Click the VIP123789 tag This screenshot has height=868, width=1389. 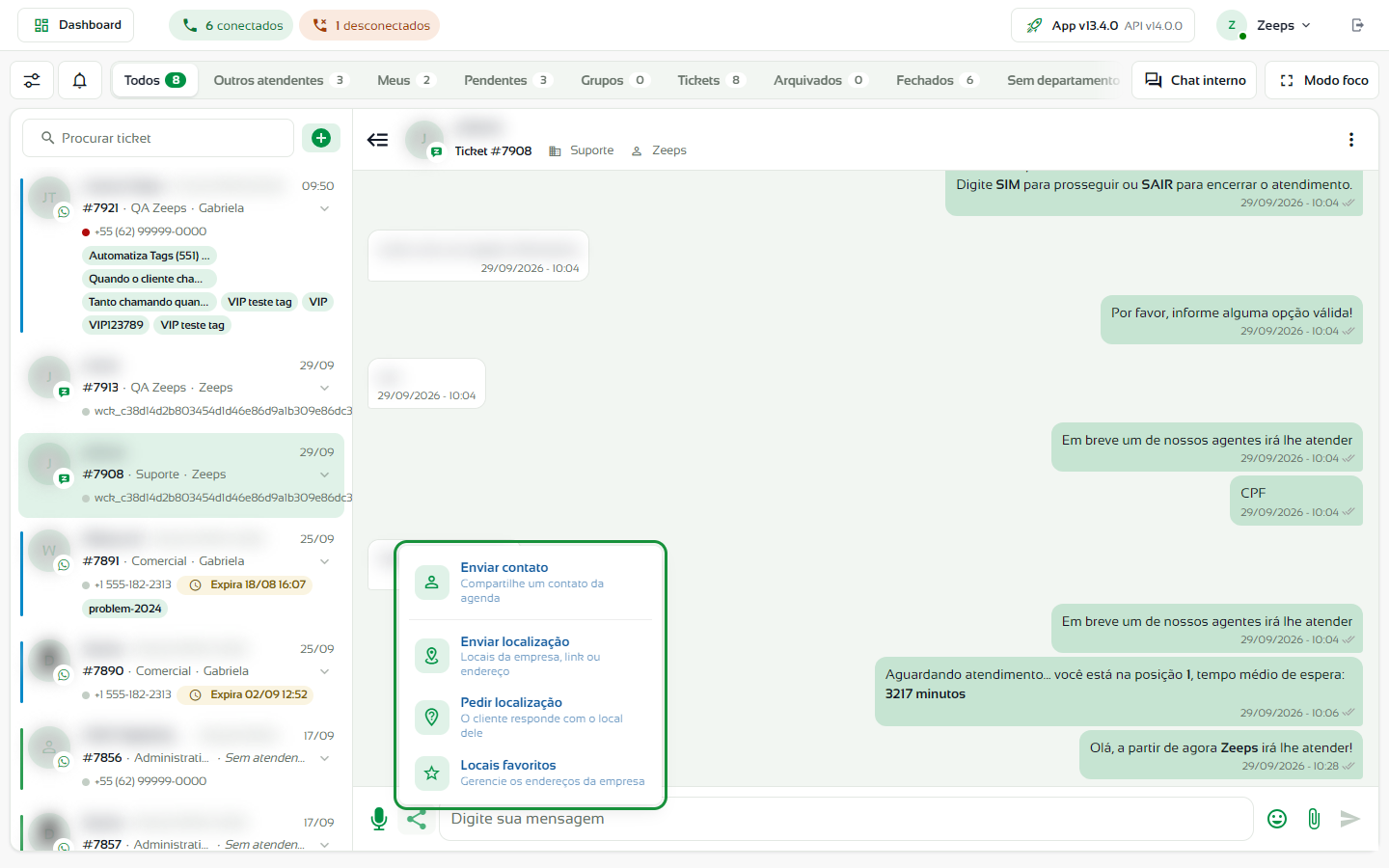click(116, 325)
